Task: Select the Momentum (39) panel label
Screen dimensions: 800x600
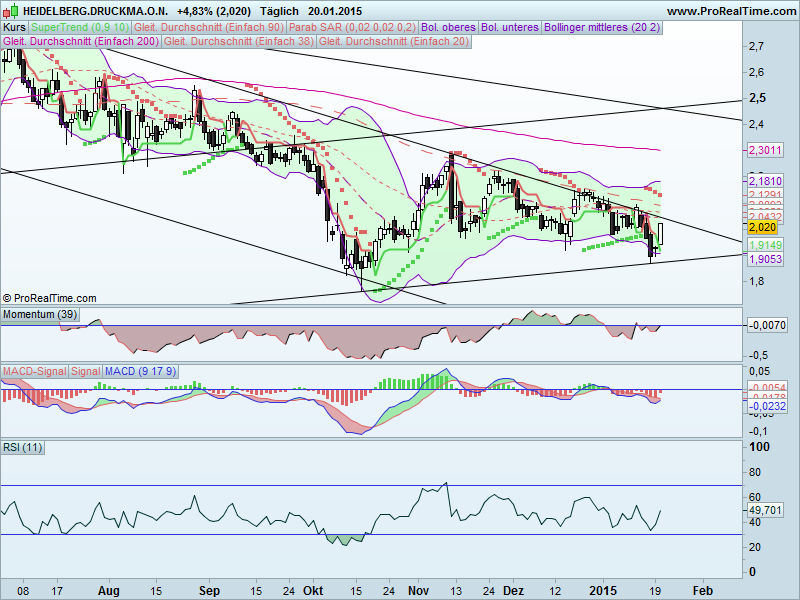Action: (40, 314)
